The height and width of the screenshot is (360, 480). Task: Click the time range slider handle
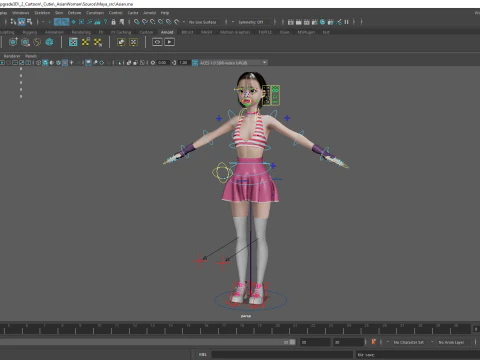click(x=292, y=342)
